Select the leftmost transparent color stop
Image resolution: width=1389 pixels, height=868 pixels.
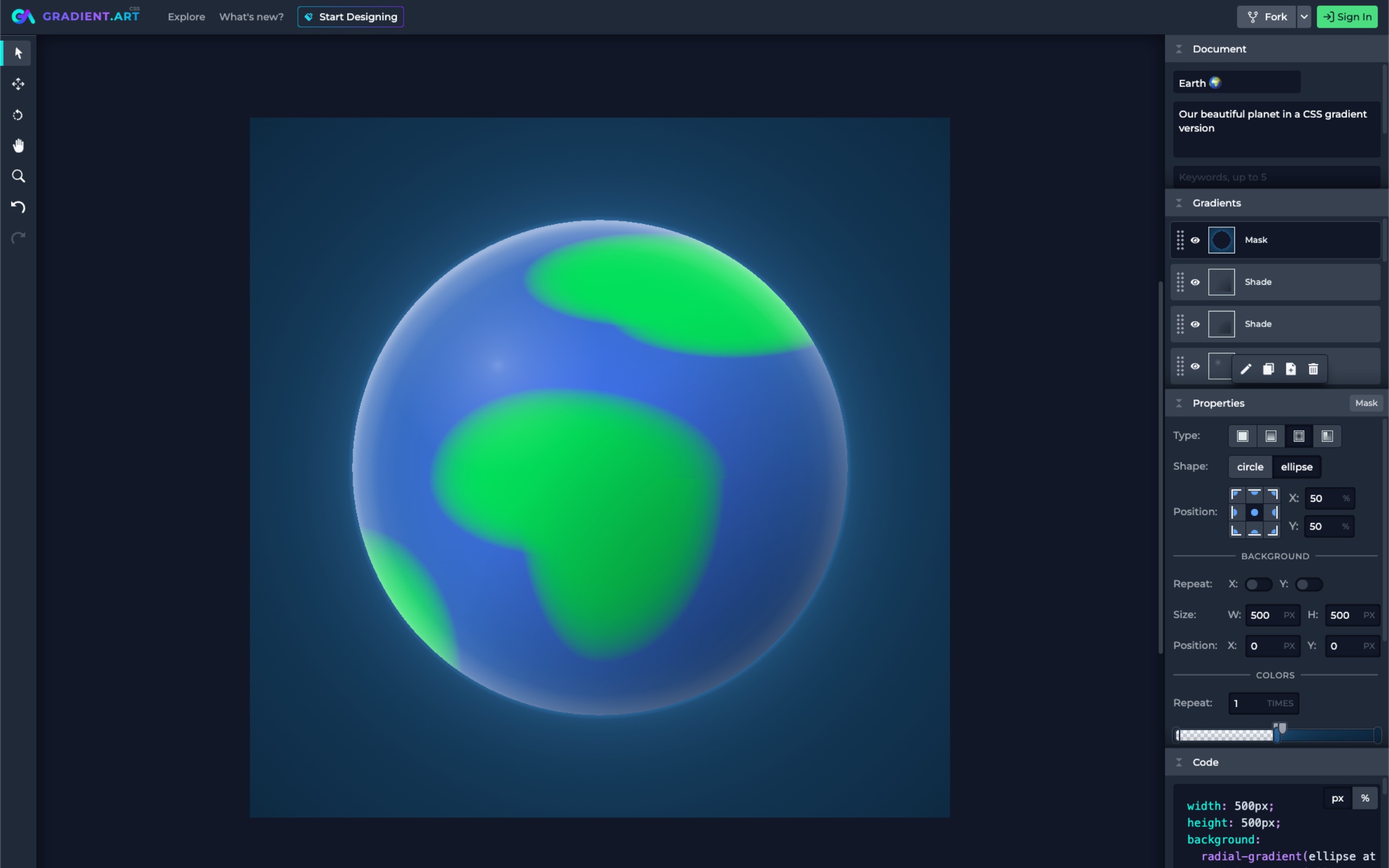click(x=1177, y=735)
